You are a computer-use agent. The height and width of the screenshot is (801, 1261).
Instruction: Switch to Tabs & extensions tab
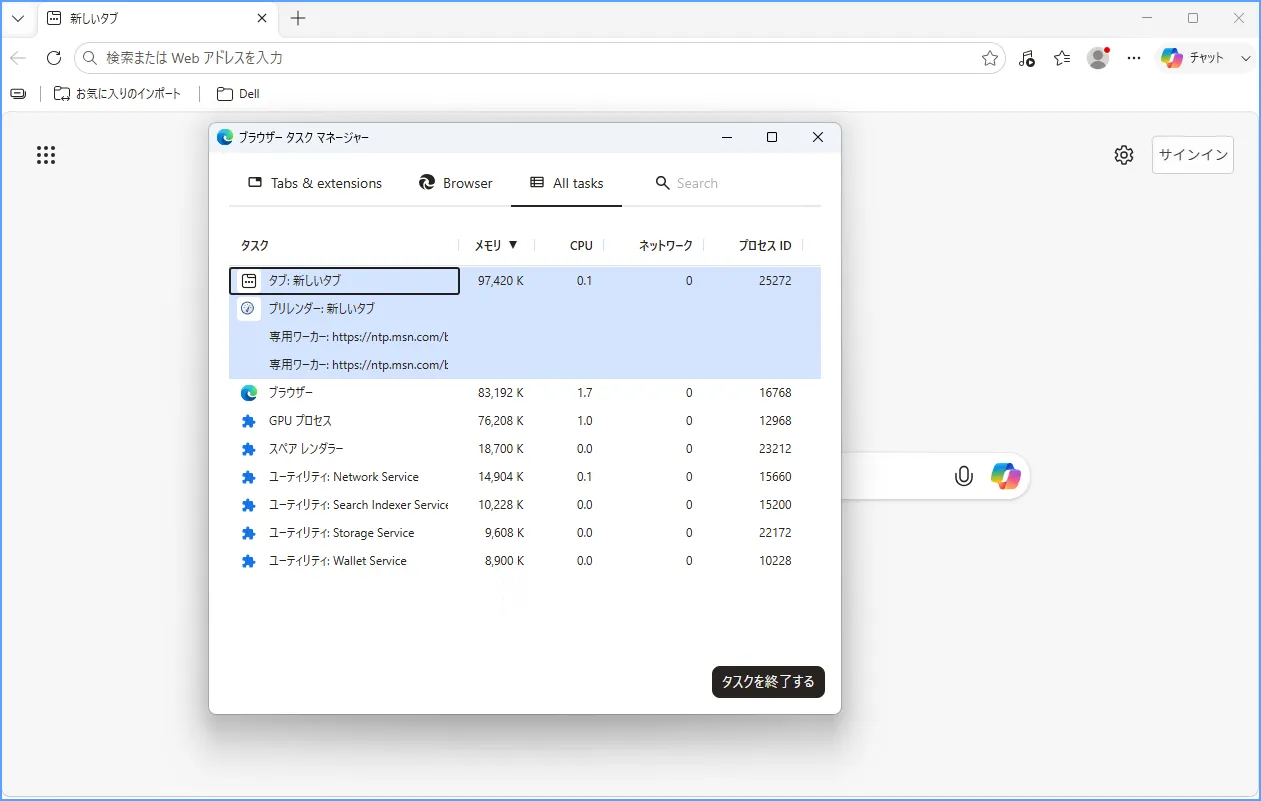[315, 183]
